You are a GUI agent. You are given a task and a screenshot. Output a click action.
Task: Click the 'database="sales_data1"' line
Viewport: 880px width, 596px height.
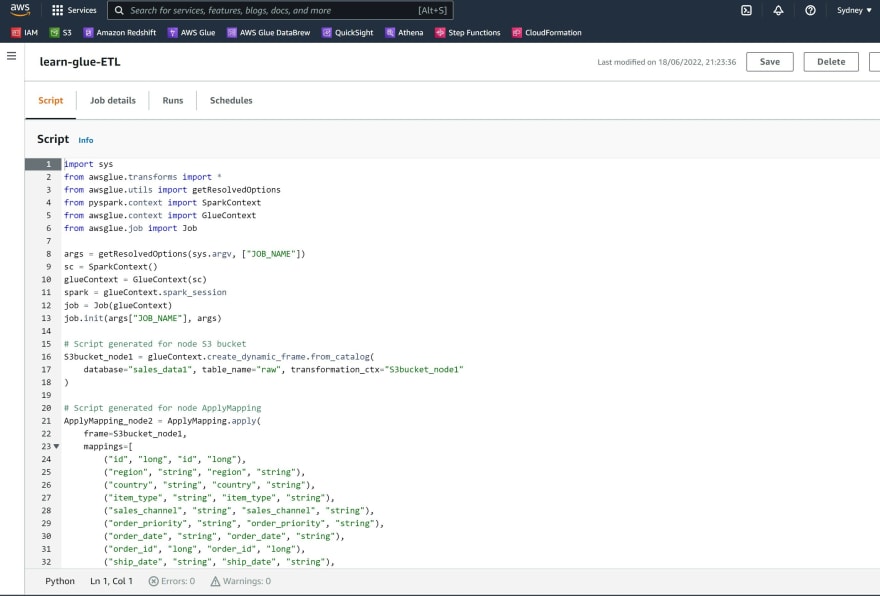pos(273,369)
